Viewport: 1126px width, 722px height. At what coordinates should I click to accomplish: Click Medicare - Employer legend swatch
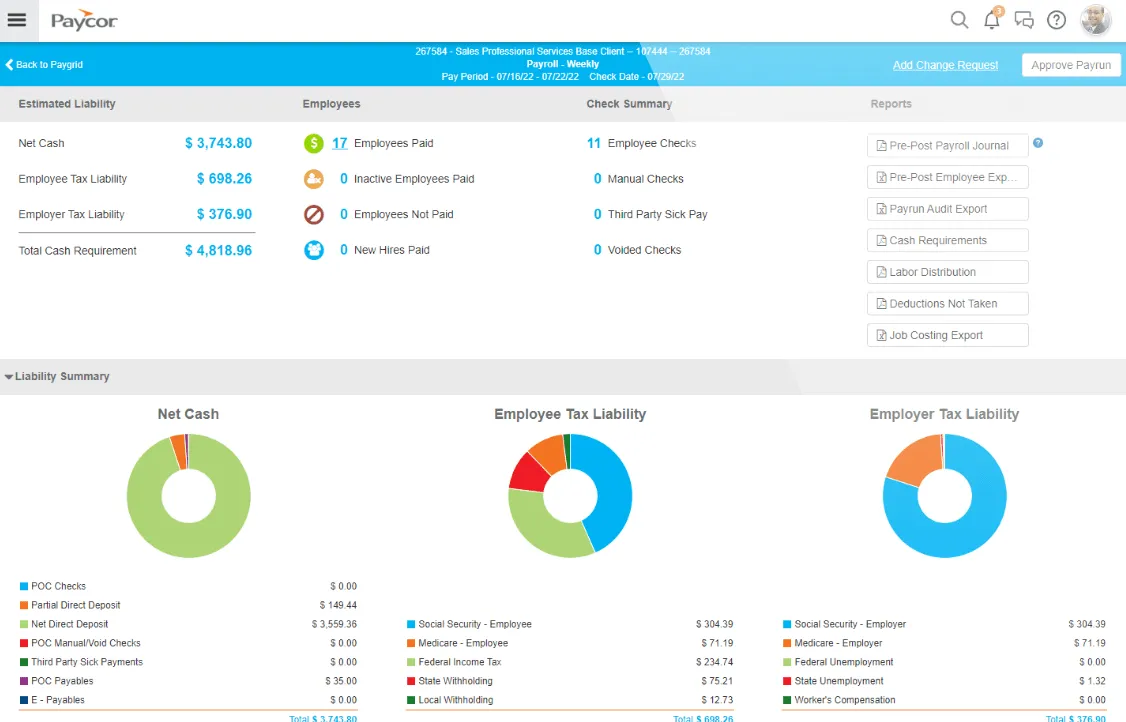click(x=787, y=643)
